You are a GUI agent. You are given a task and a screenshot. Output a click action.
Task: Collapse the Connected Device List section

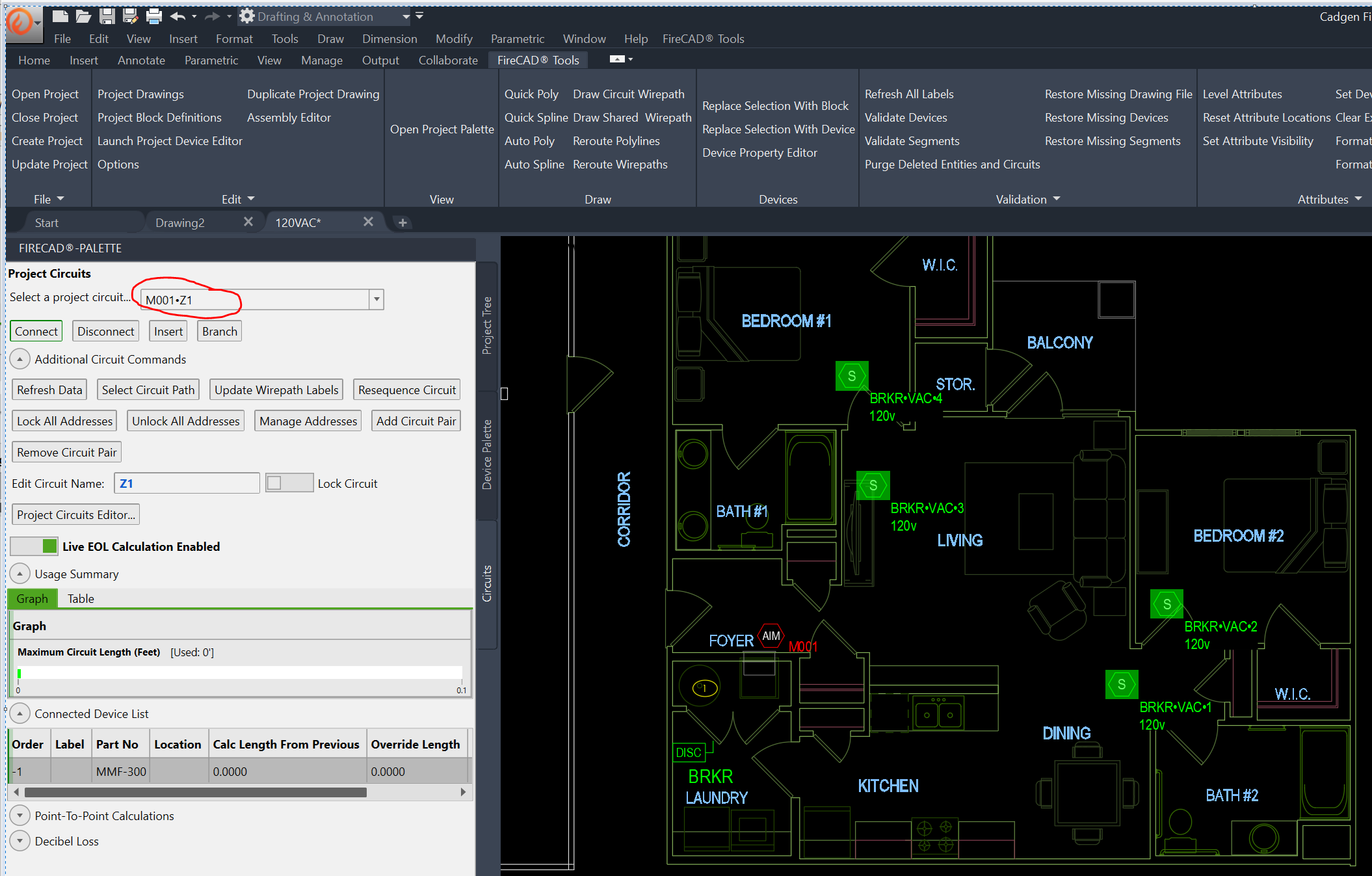pyautogui.click(x=20, y=713)
